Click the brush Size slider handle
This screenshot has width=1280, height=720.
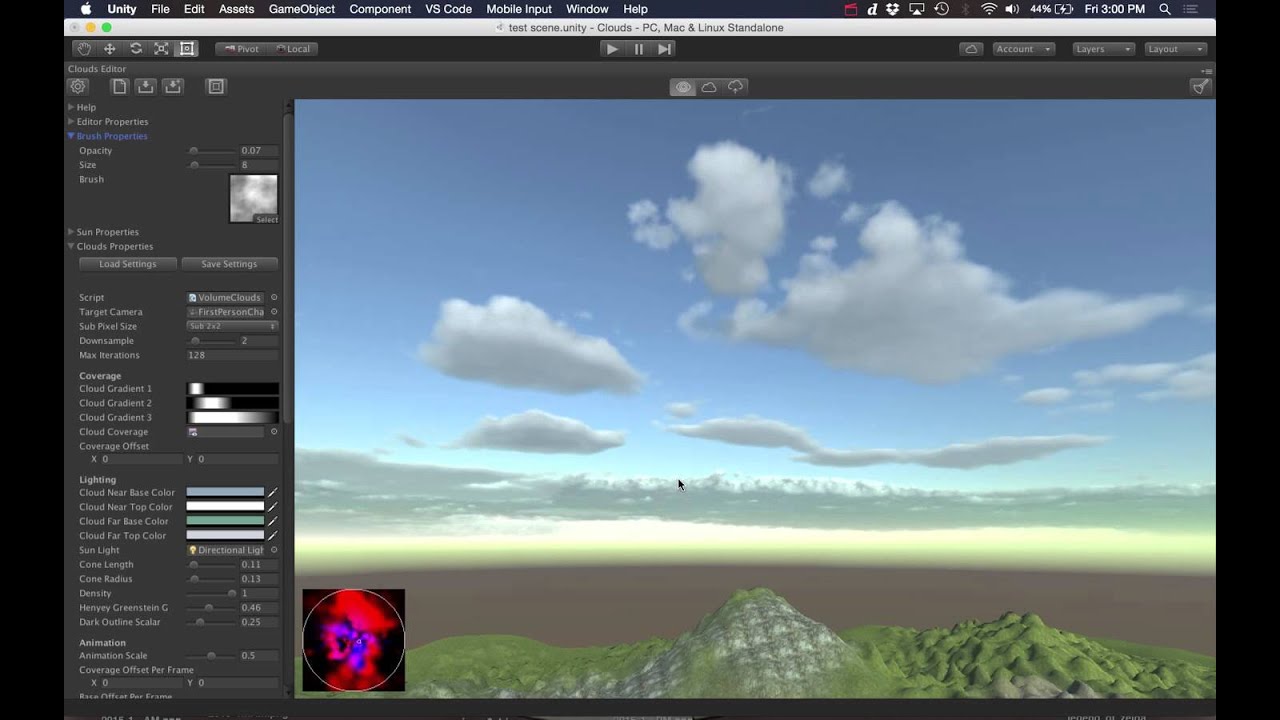194,165
